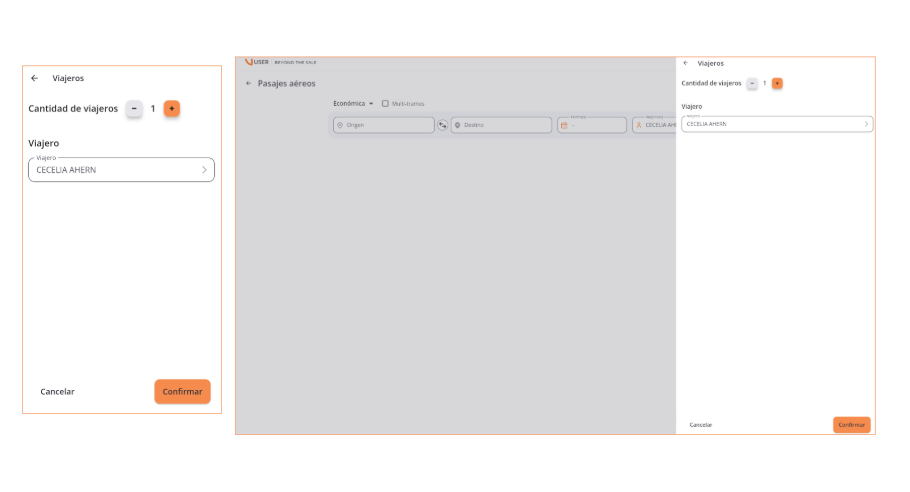
Task: Toggle the Multi-tramos checkbox
Action: click(x=385, y=104)
